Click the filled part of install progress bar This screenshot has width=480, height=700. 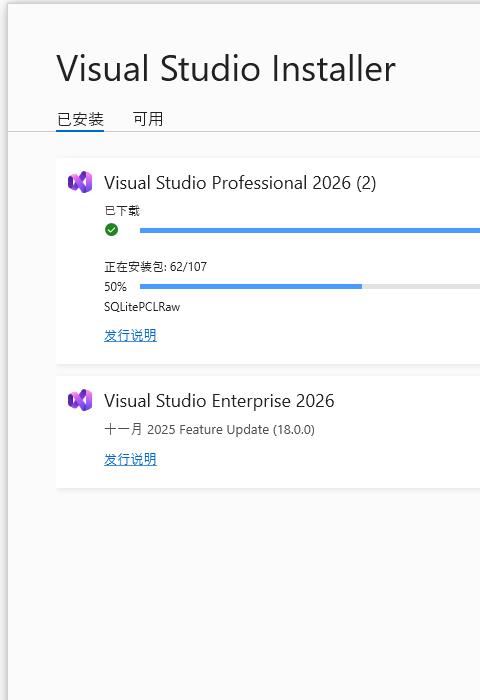(250, 286)
